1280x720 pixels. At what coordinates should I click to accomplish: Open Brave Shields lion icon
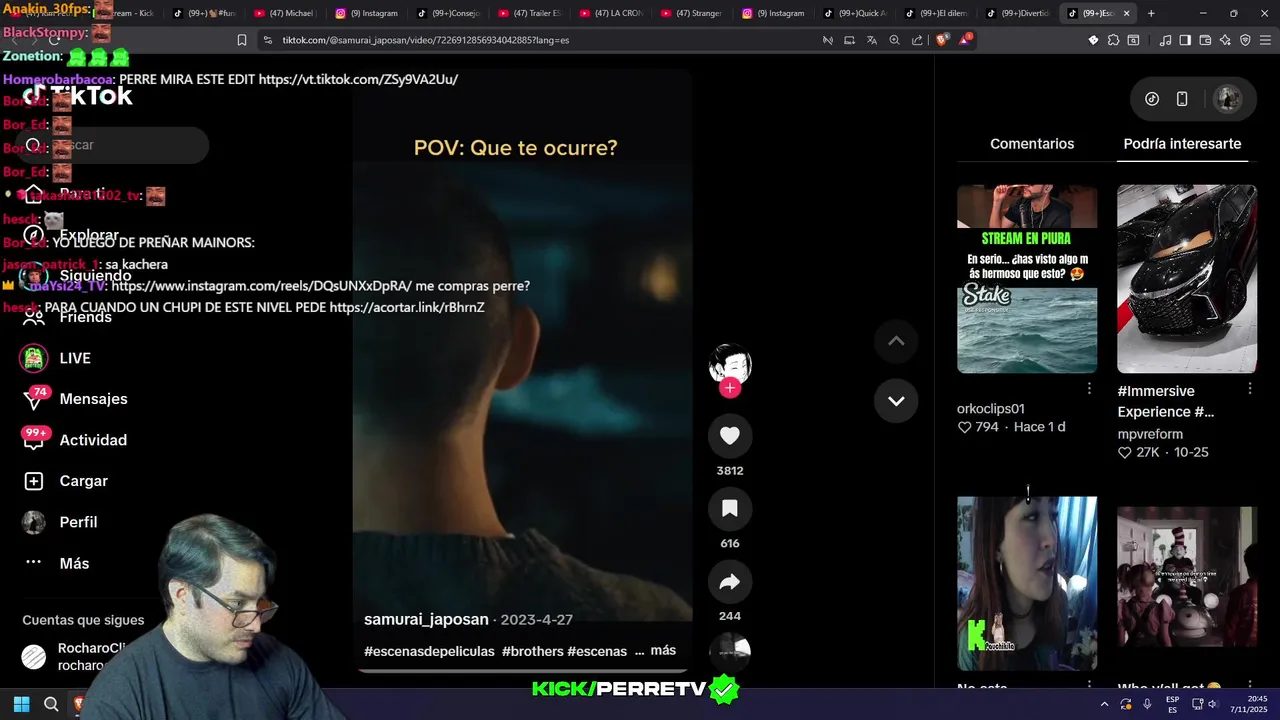pos(942,40)
